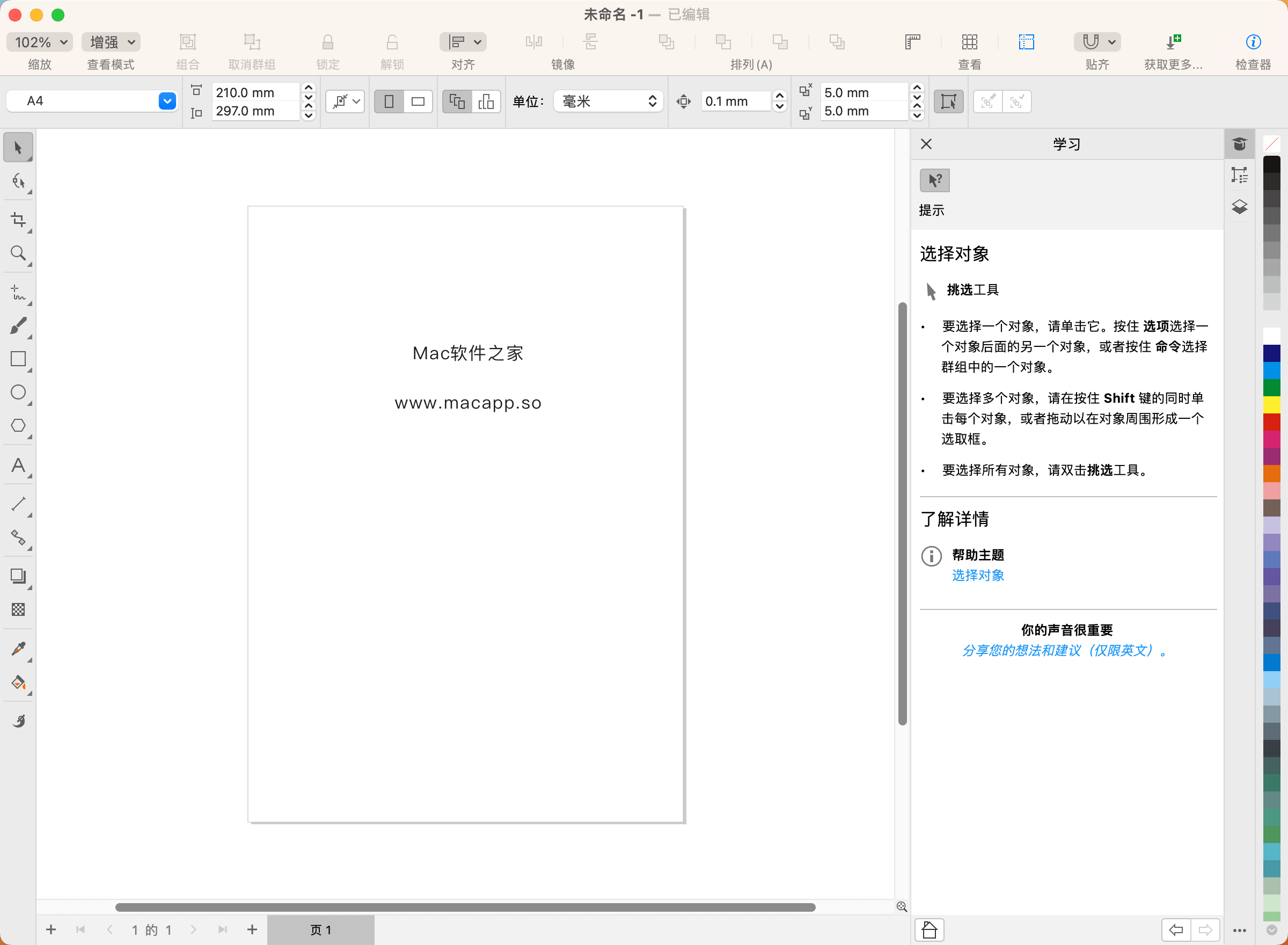This screenshot has height=945, width=1288.
Task: Open the 102% zoom level dropdown
Action: (x=40, y=42)
